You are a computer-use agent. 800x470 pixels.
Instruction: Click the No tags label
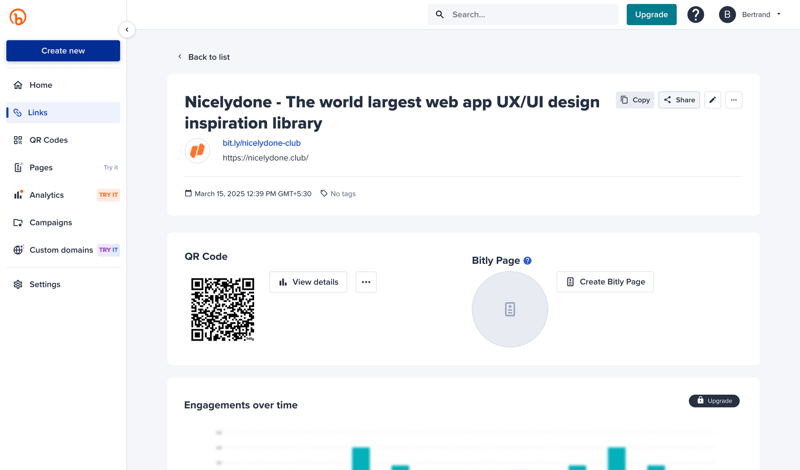tap(343, 193)
